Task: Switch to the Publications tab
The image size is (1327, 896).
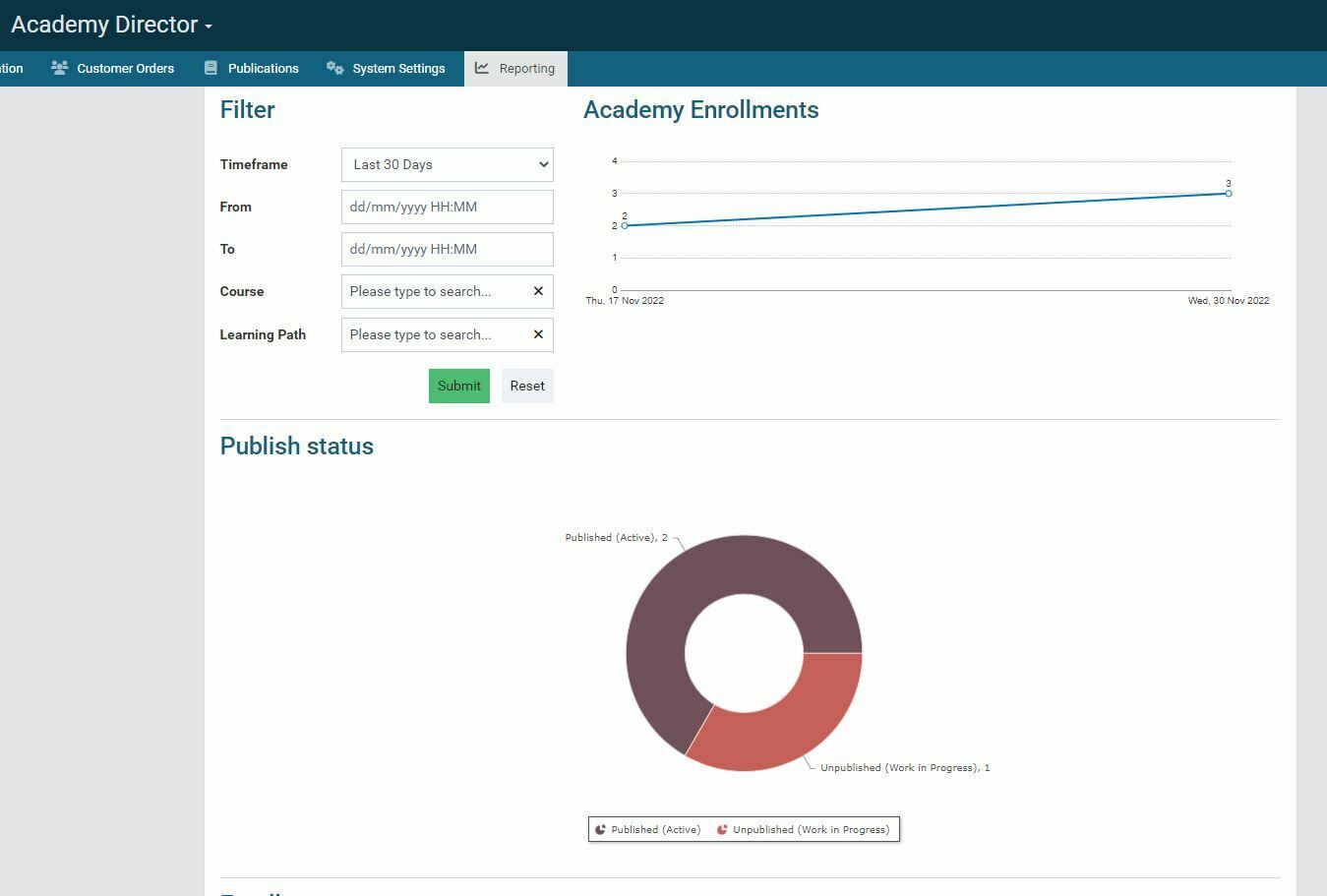Action: pyautogui.click(x=263, y=68)
